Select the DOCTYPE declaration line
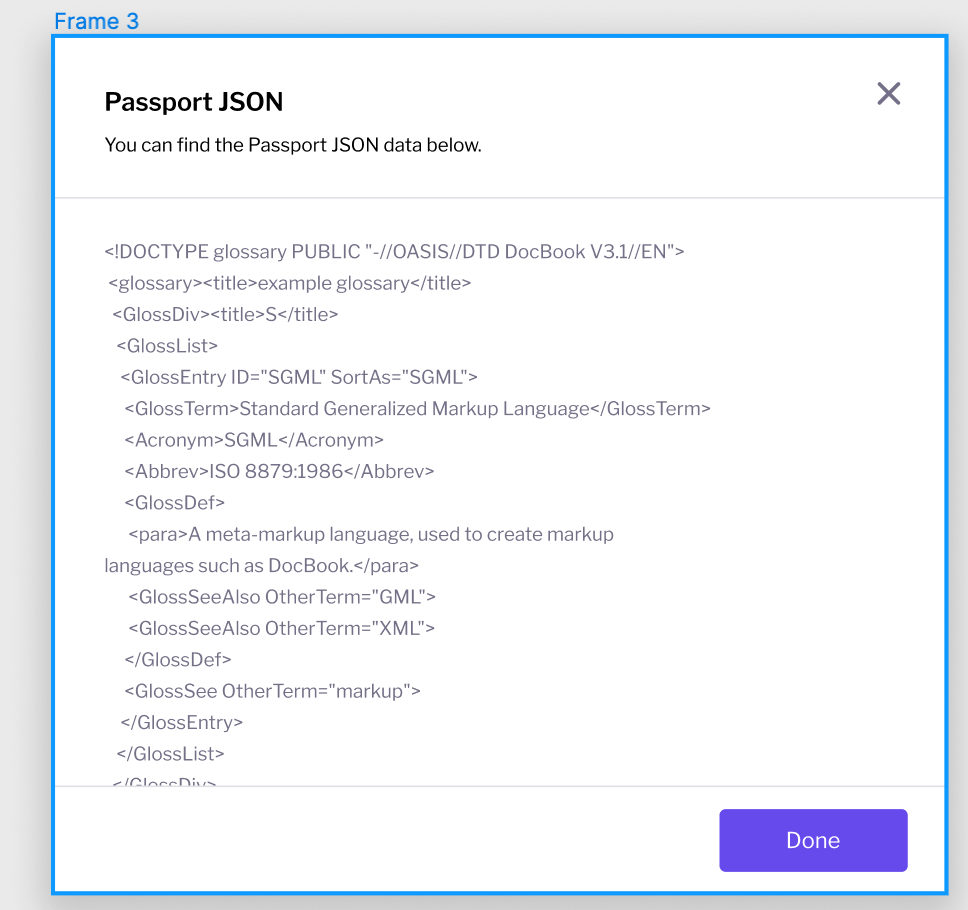Screen dimensions: 968x910 click(x=394, y=251)
